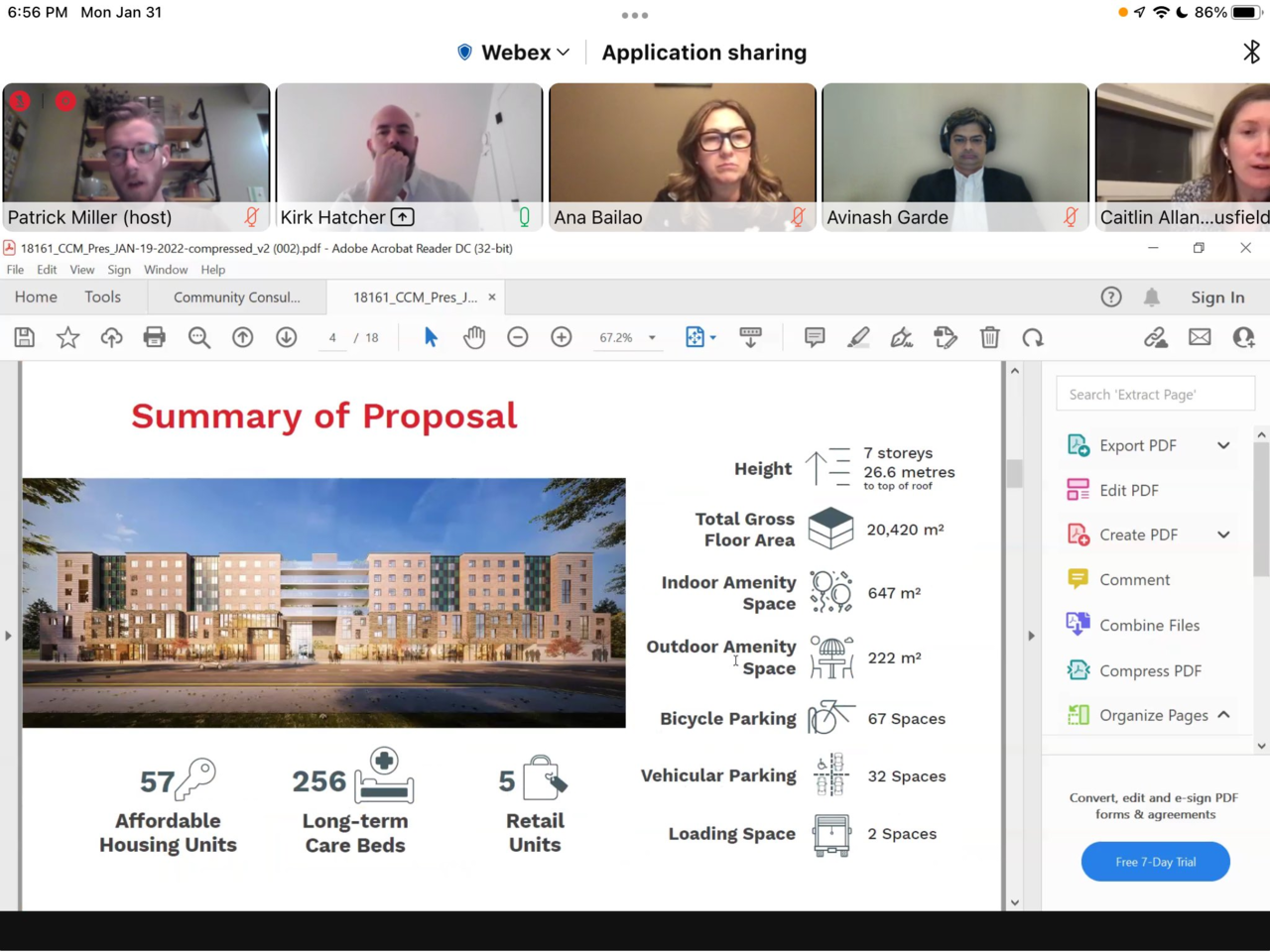Open the View menu
This screenshot has height=952, width=1270.
[82, 270]
